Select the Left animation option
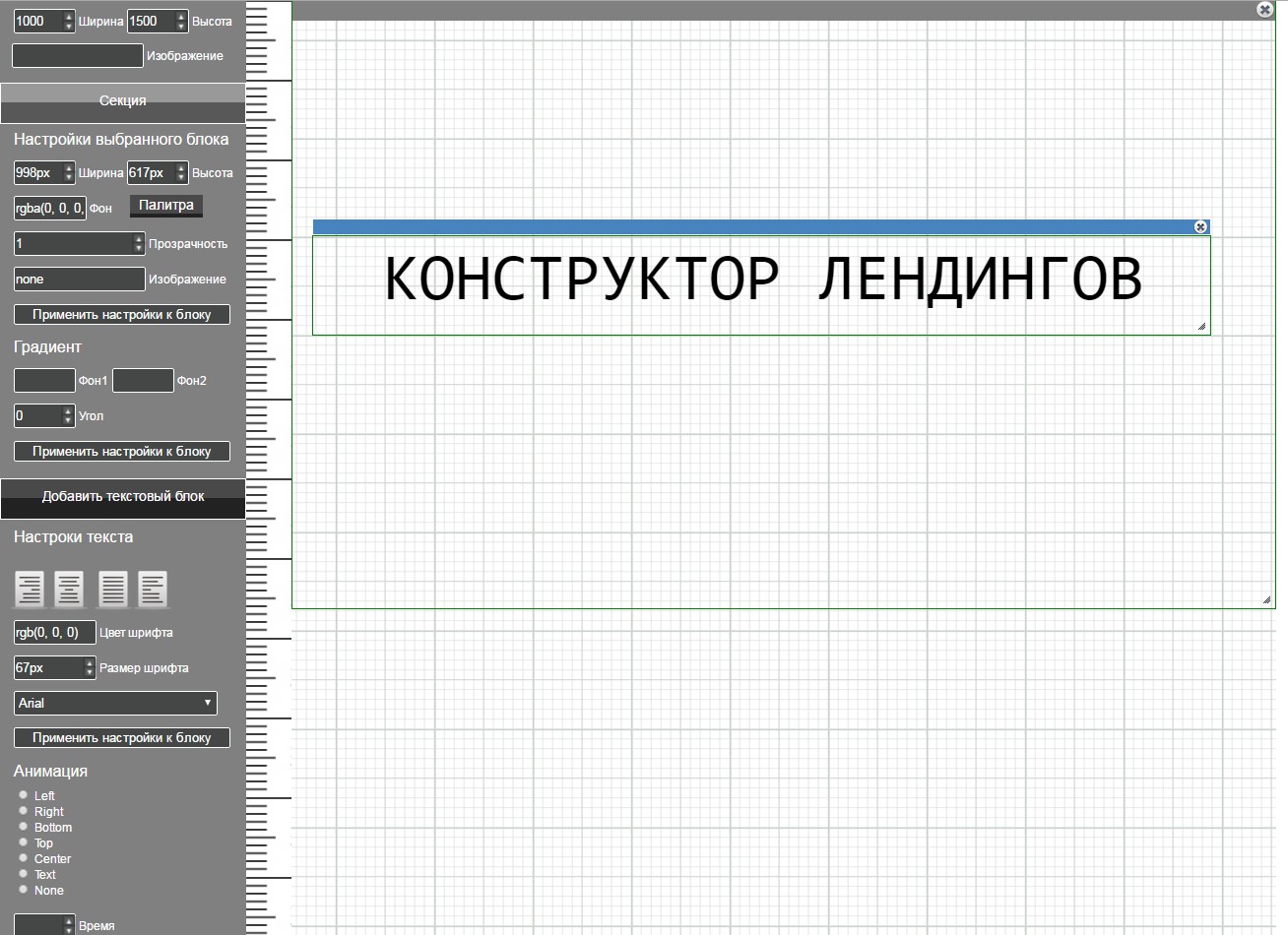 coord(23,794)
